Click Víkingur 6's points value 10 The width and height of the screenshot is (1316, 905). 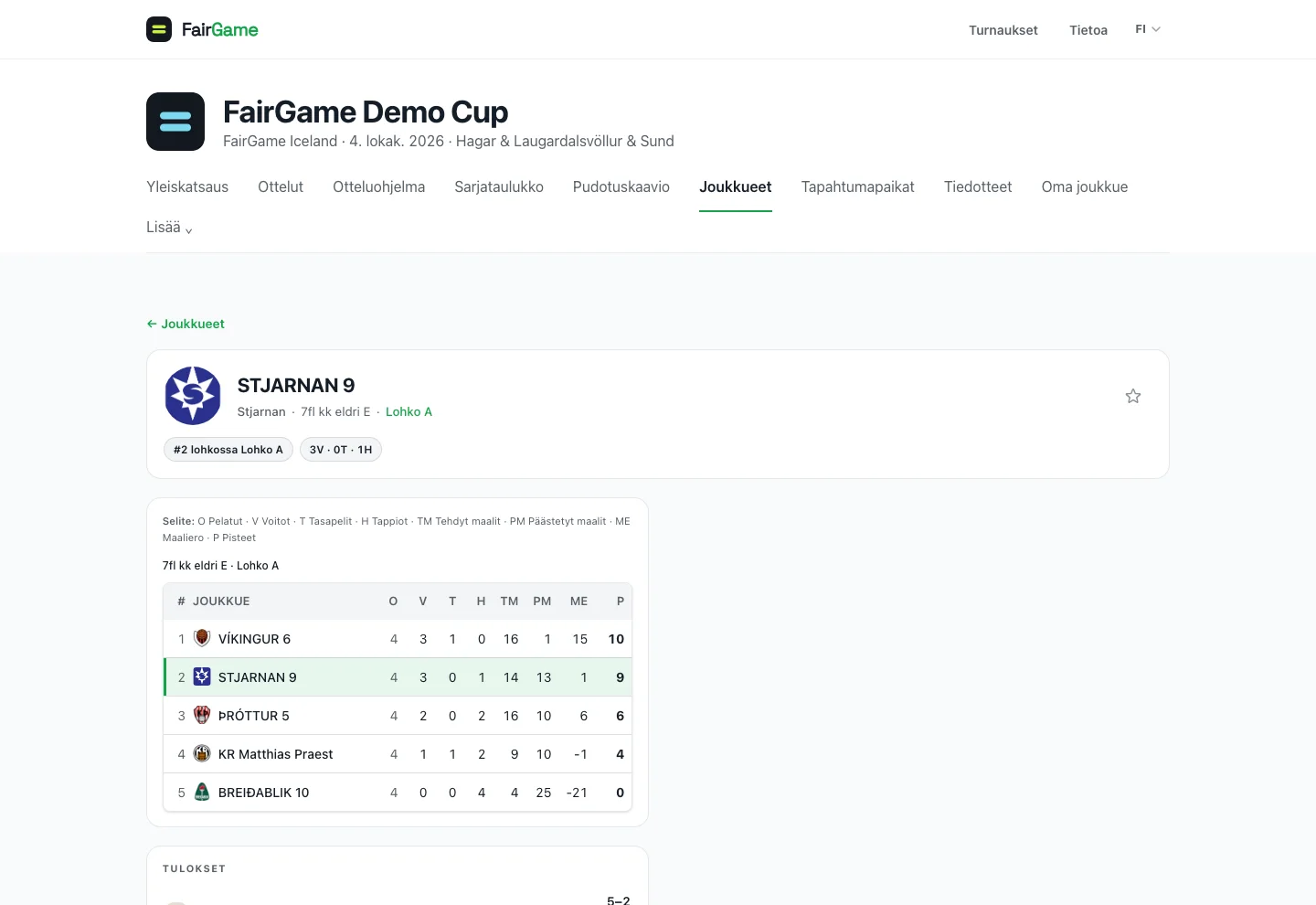(x=616, y=639)
